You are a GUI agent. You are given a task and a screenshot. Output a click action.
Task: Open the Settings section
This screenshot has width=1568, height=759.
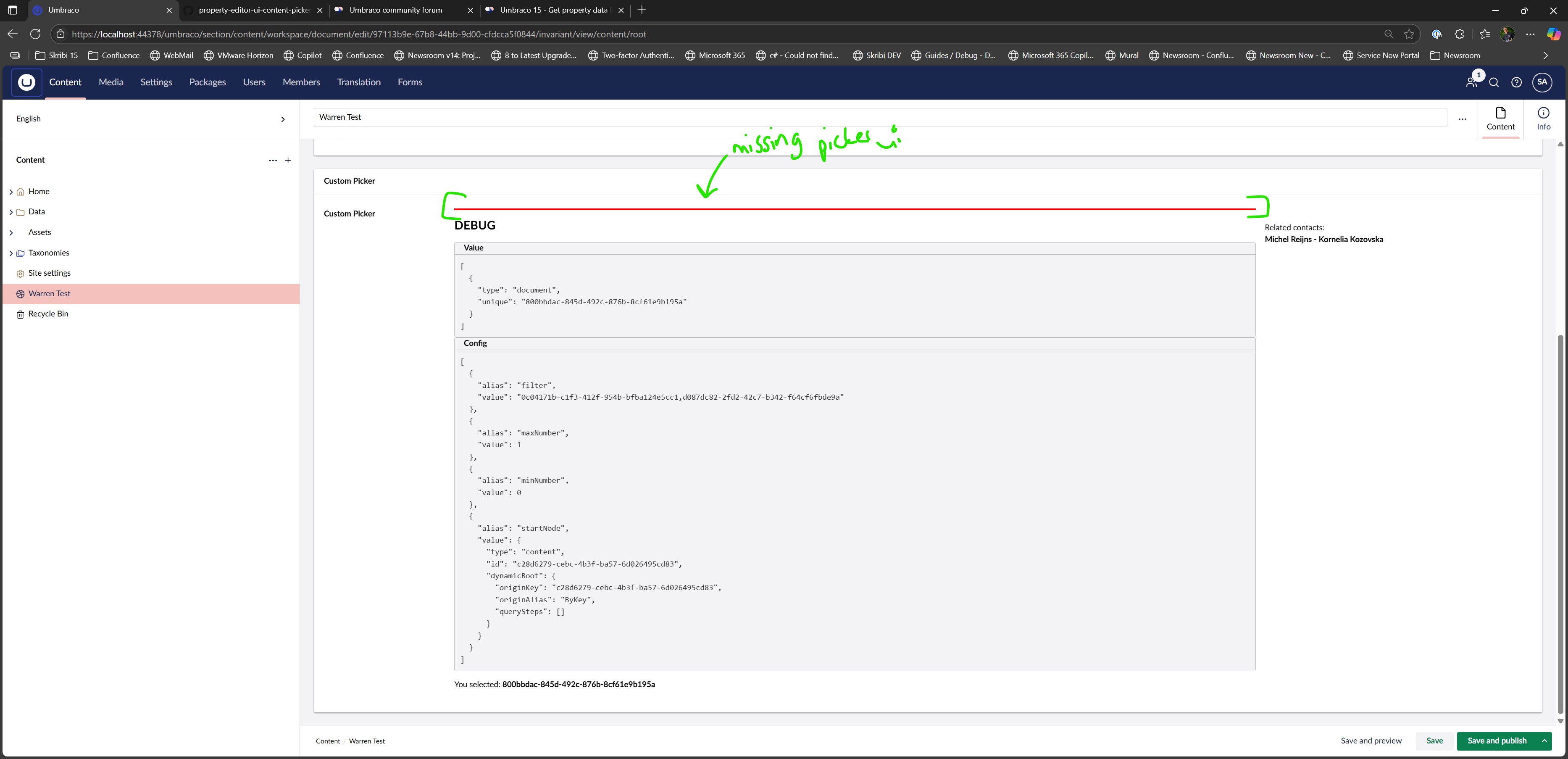[156, 82]
